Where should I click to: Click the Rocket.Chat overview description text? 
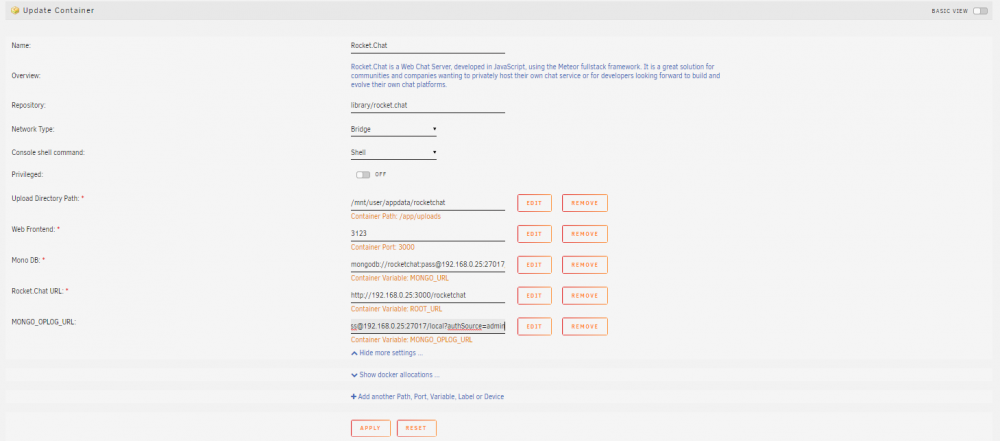[x=535, y=75]
